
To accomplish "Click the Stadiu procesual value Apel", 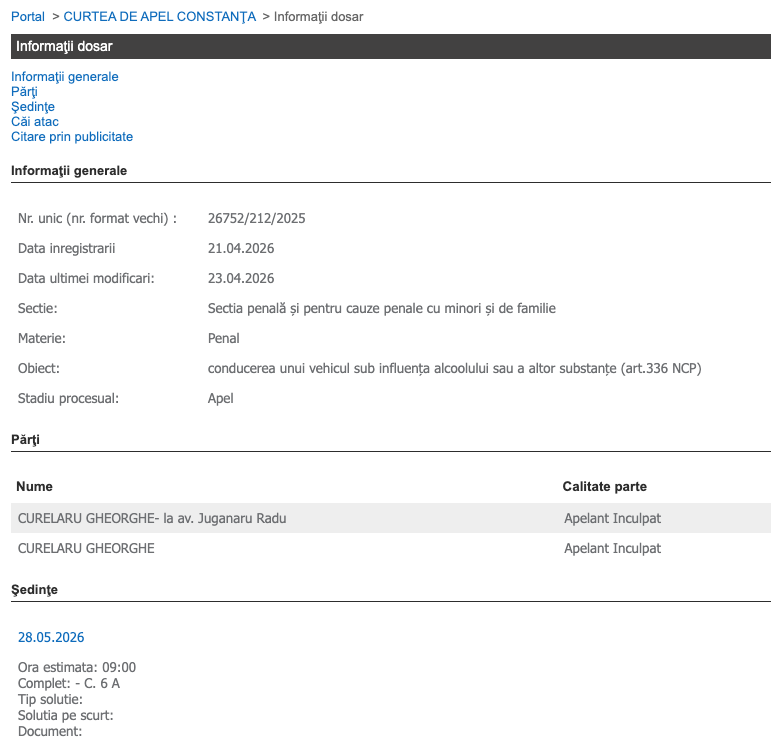I will pyautogui.click(x=220, y=398).
